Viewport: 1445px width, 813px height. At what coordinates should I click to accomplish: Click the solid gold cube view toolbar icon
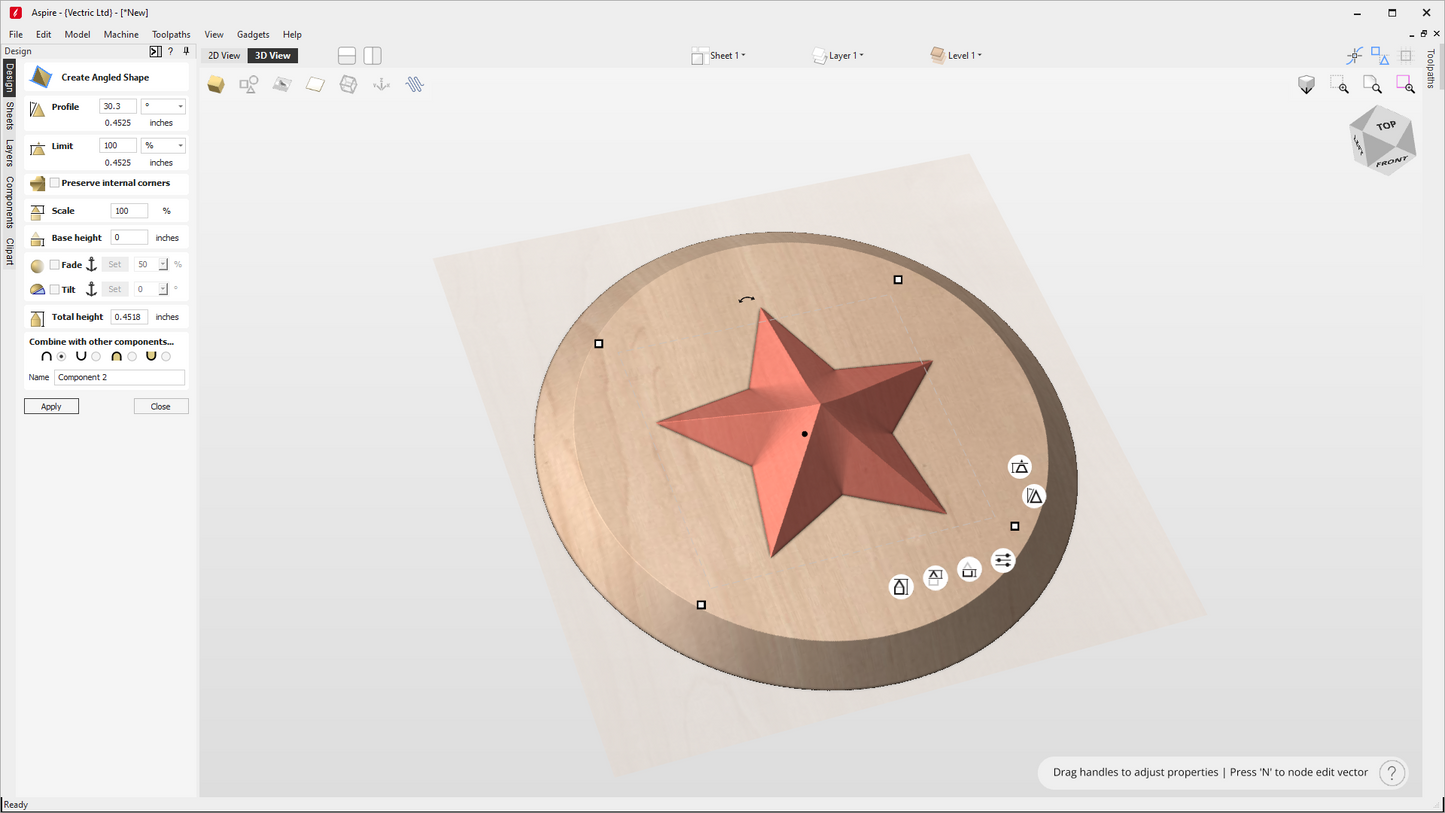[216, 85]
